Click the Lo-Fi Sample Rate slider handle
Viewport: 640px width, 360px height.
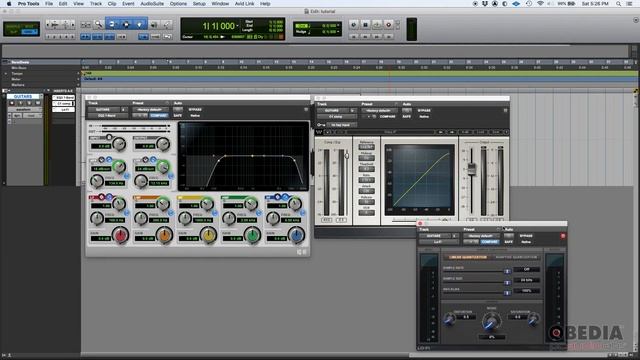pos(507,271)
